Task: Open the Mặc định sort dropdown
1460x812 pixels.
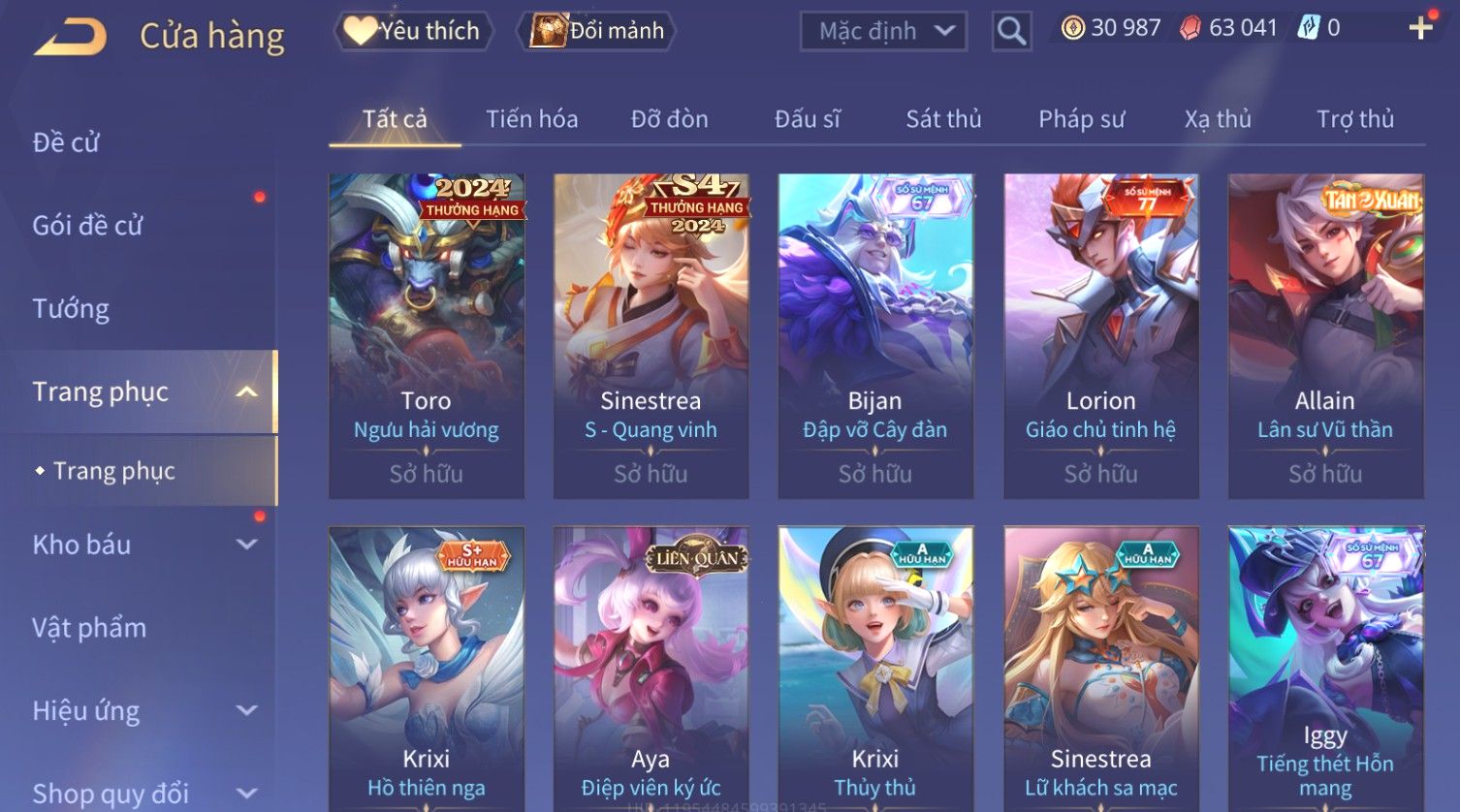Action: 883,31
